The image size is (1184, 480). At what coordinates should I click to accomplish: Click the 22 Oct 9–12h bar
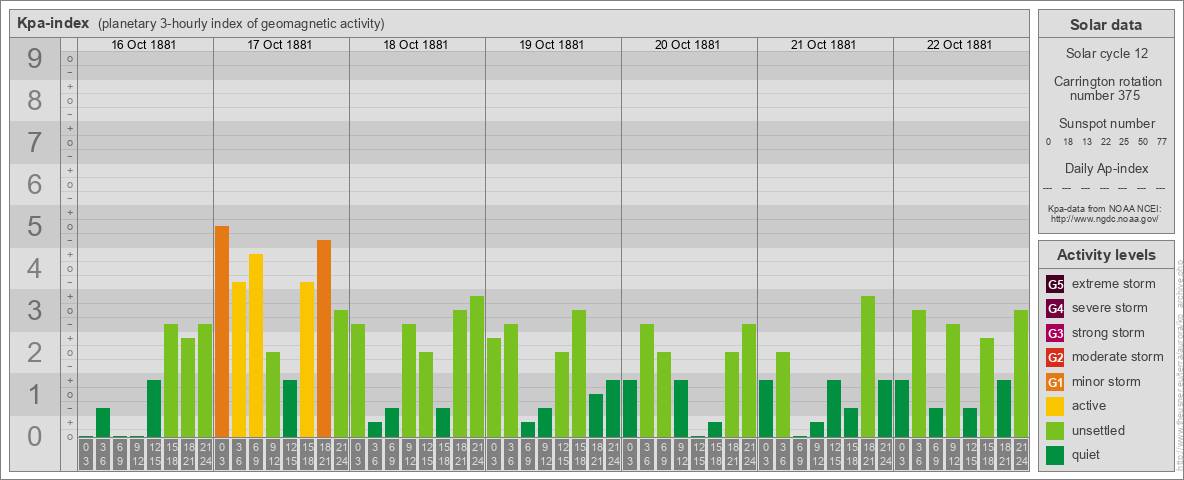click(952, 380)
